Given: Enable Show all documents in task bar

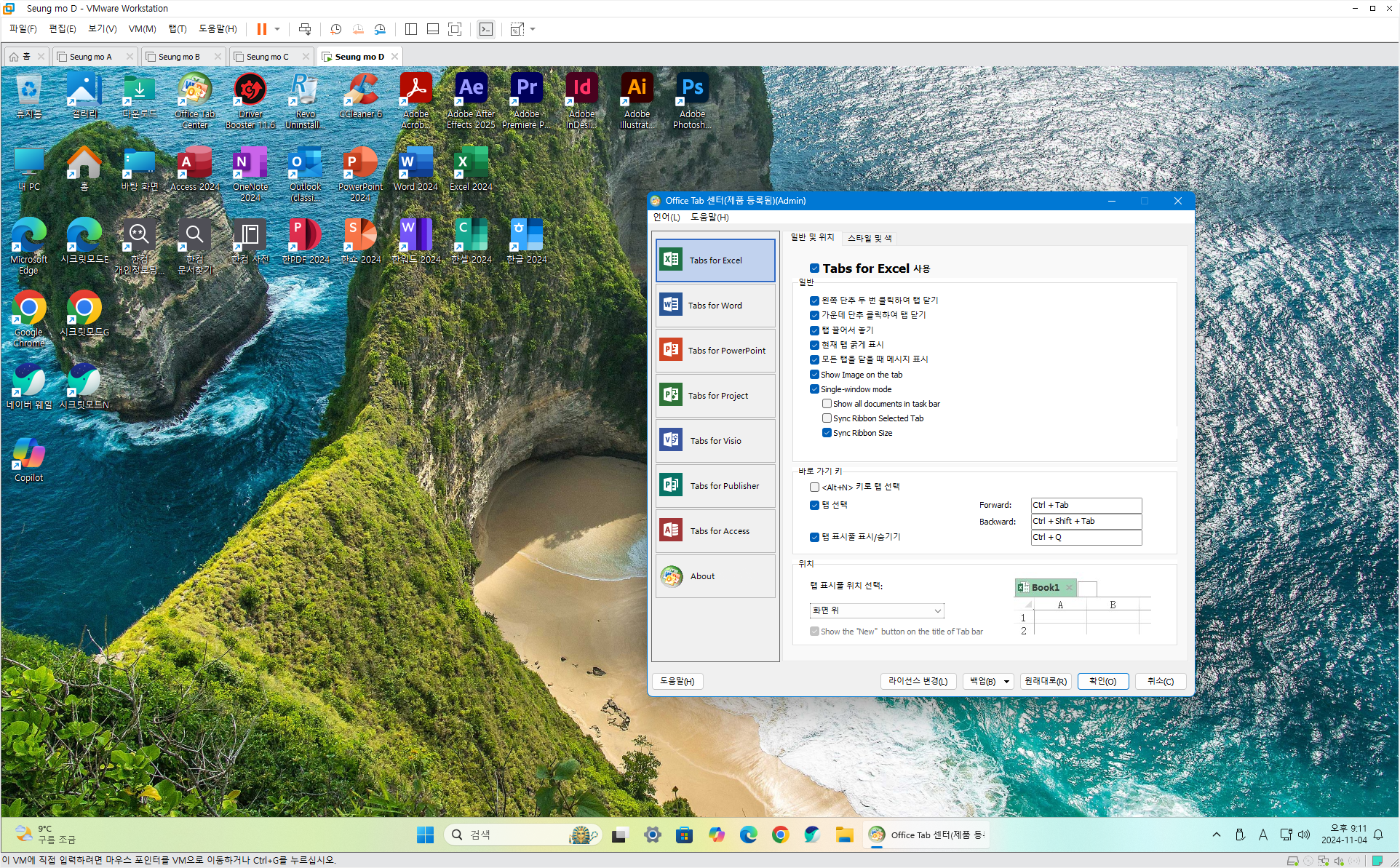Looking at the screenshot, I should click(827, 404).
